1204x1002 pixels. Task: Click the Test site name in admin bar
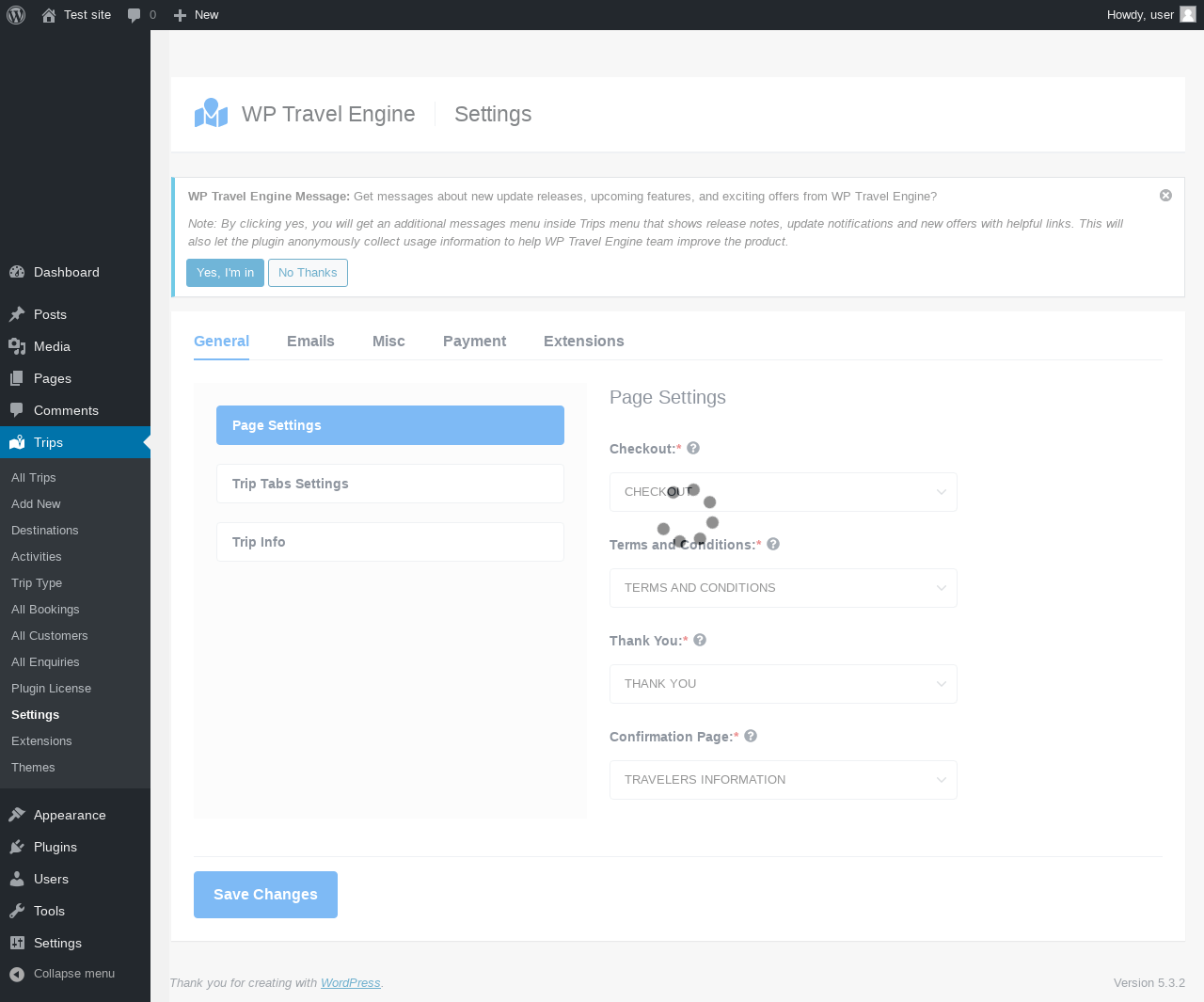[87, 15]
